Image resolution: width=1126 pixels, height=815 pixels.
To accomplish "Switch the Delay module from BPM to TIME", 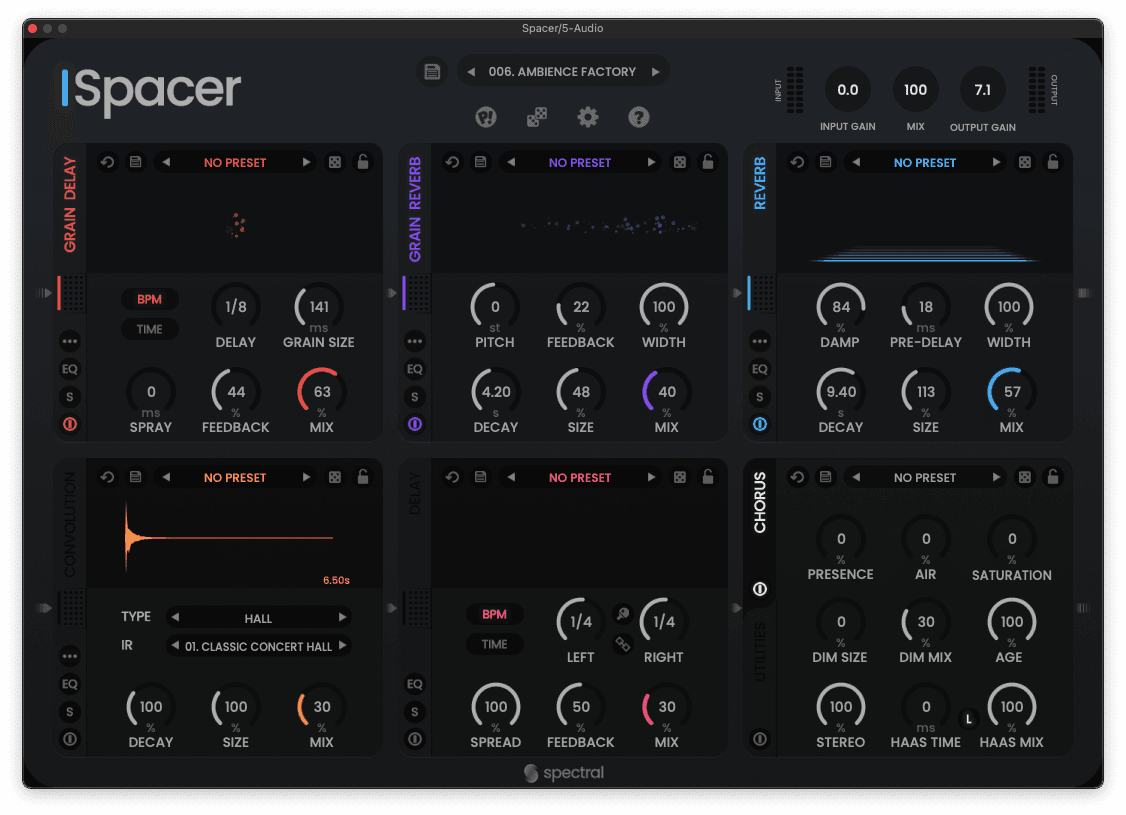I will [x=495, y=644].
